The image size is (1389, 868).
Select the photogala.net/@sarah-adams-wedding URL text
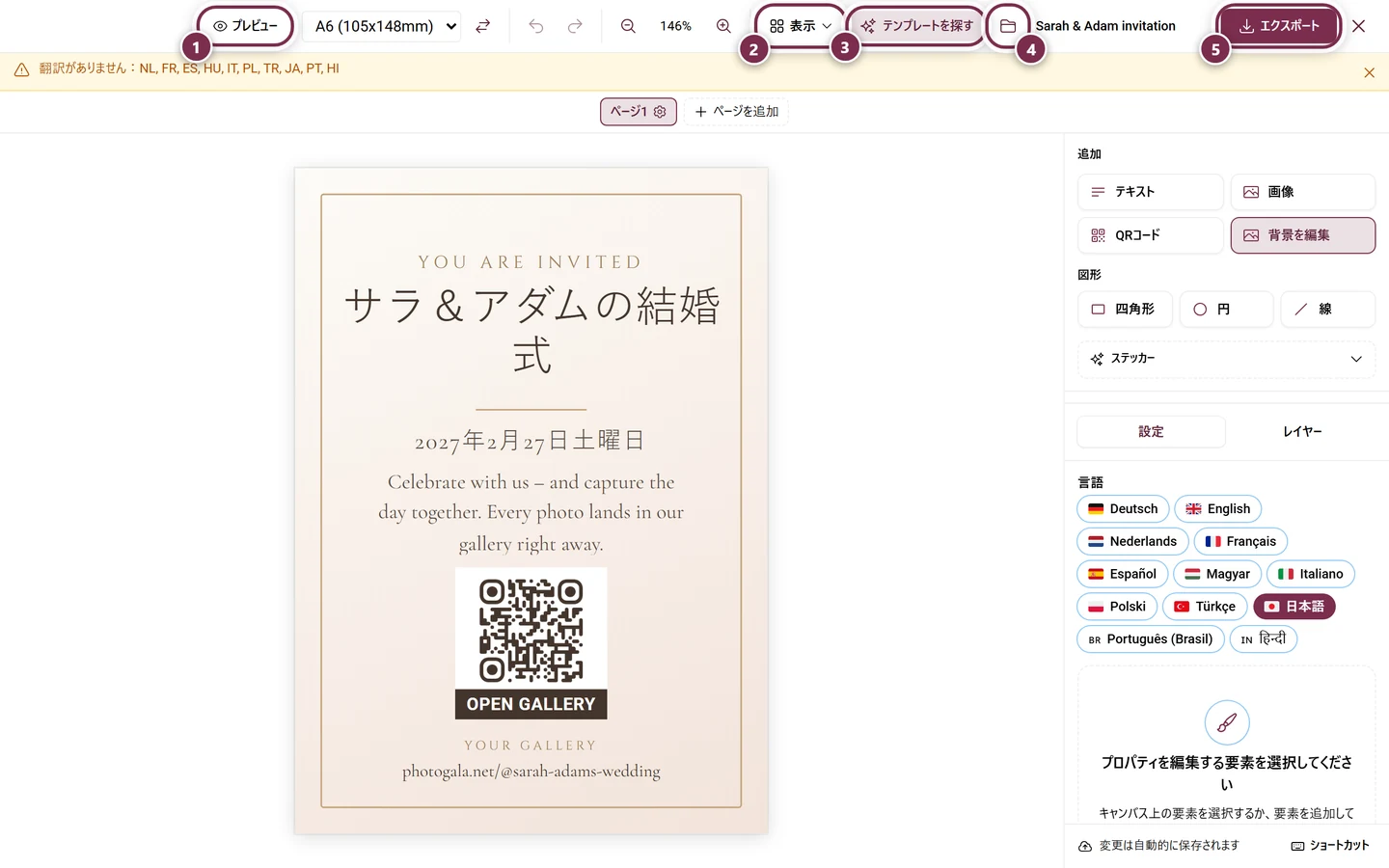(x=531, y=772)
